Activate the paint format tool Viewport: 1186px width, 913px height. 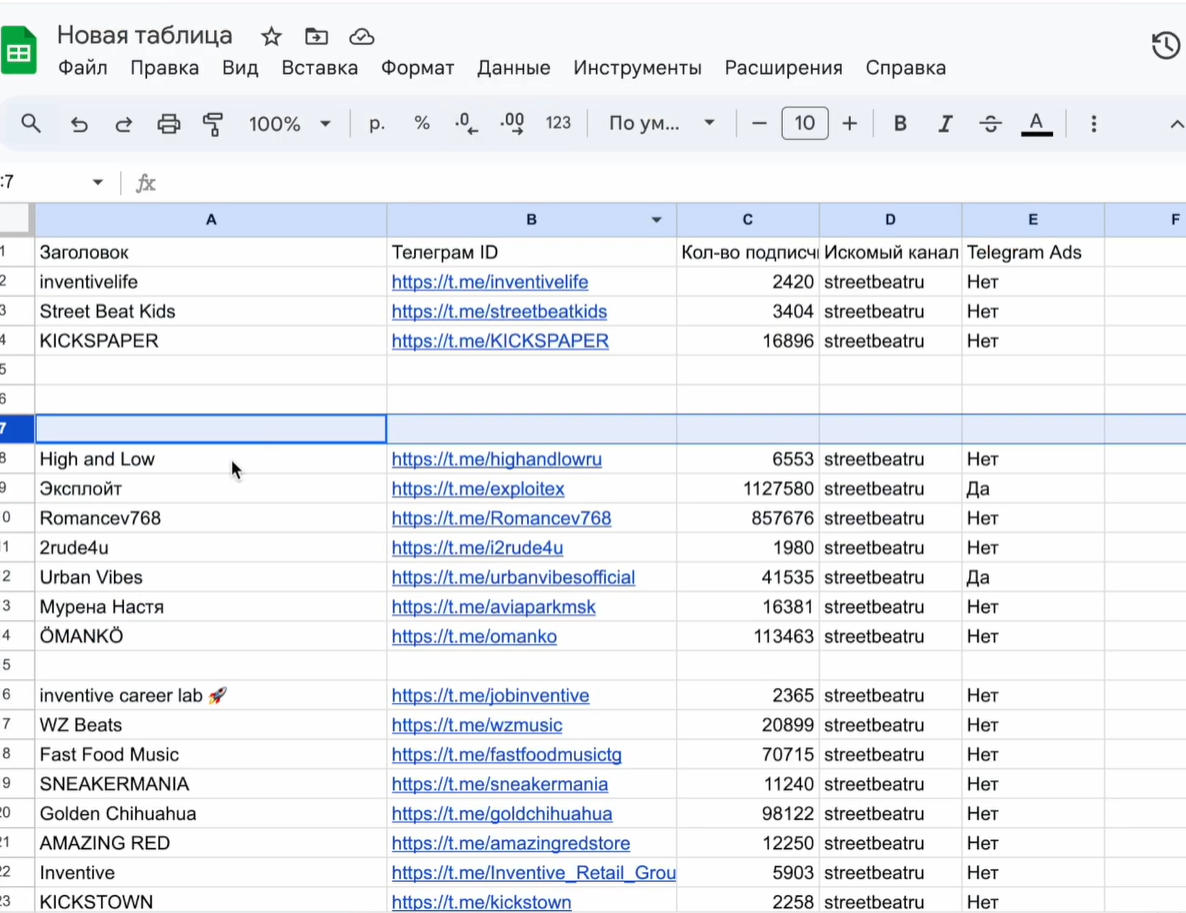click(213, 124)
